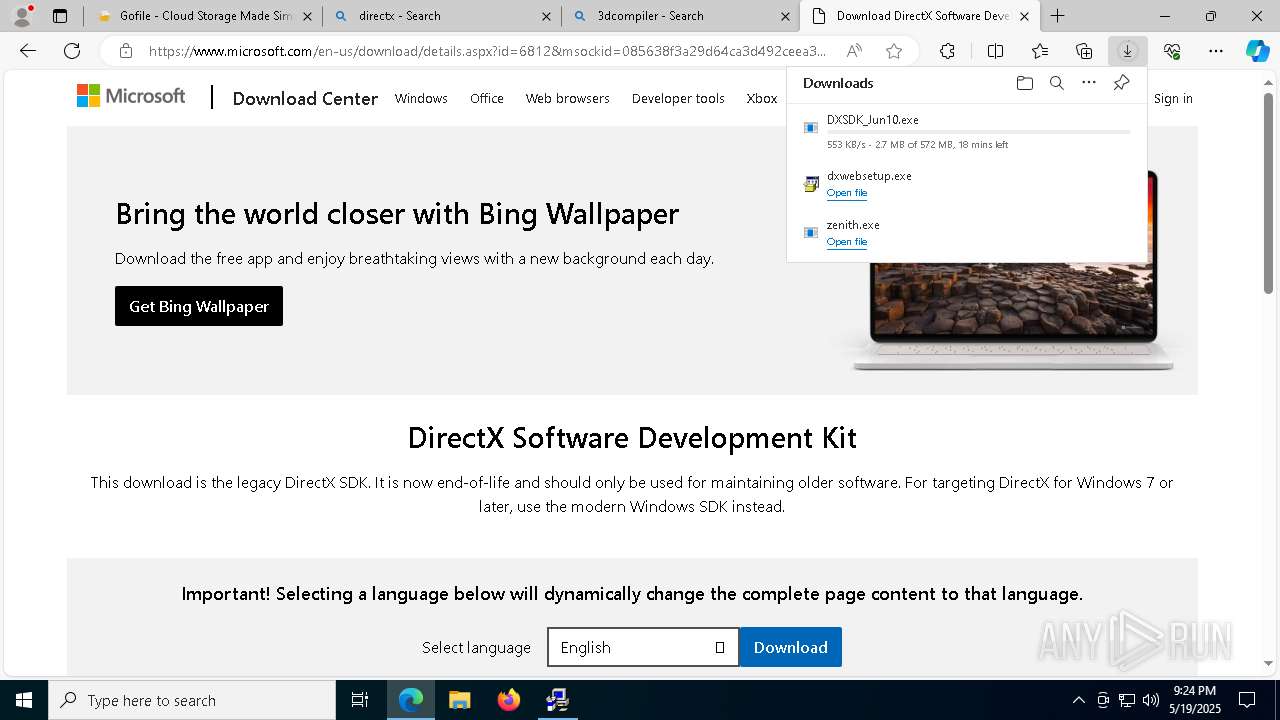This screenshot has height=720, width=1280.
Task: Toggle the Downloads toolbar button
Action: [1127, 51]
